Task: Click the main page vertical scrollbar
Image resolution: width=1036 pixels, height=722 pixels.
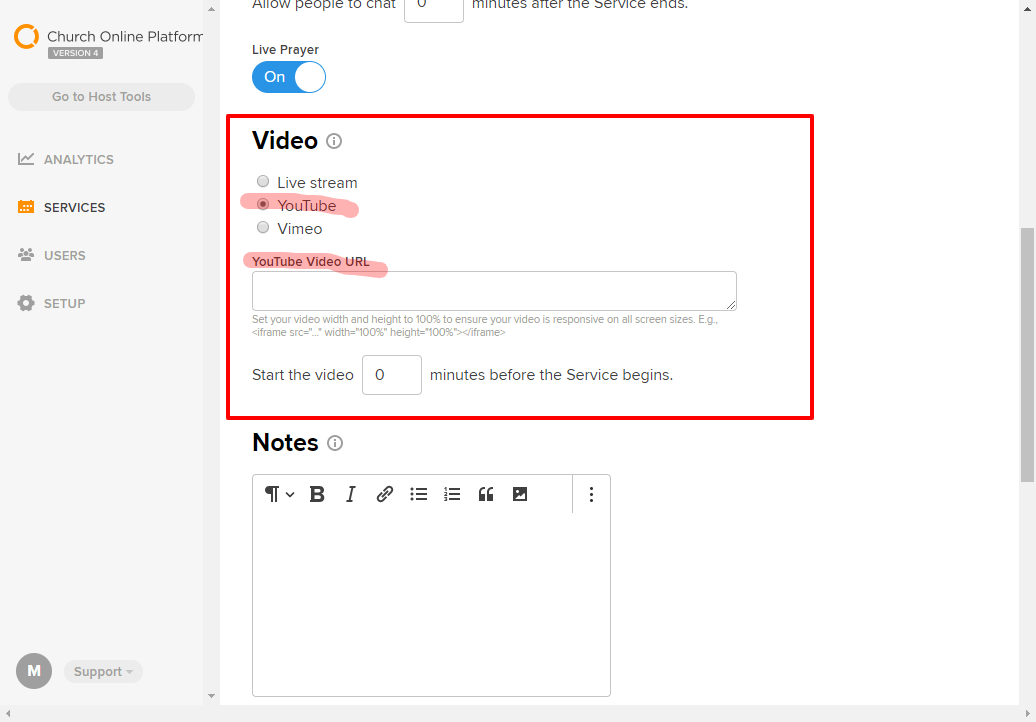Action: (1027, 355)
